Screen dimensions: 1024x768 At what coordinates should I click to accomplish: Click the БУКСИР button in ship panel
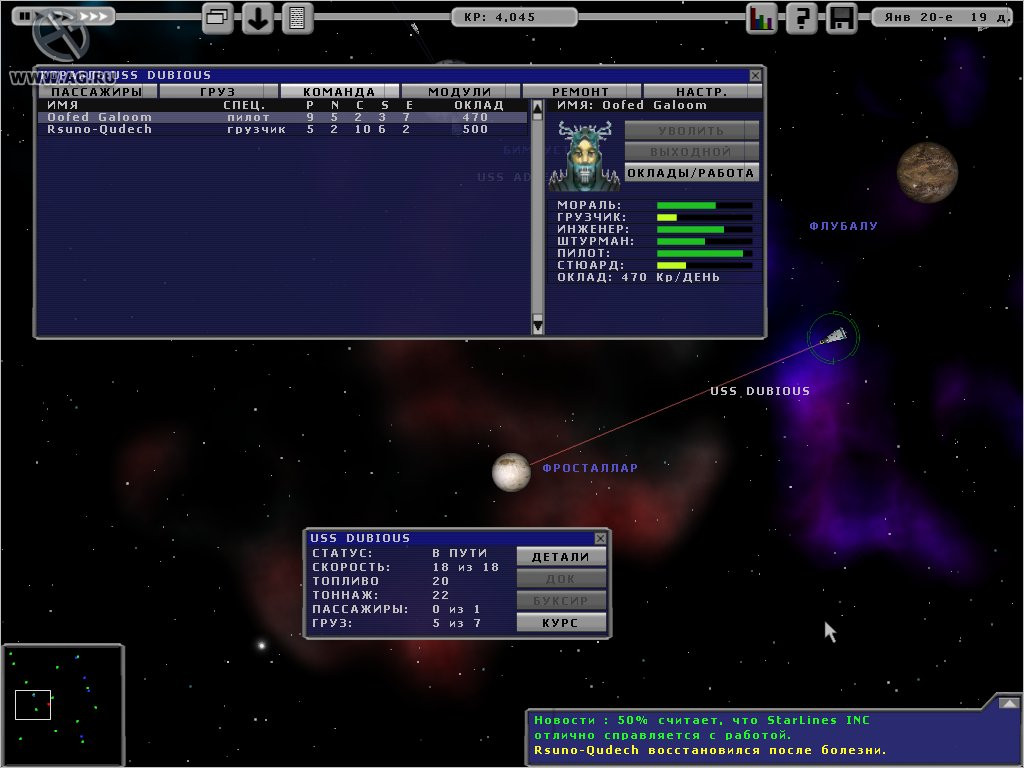(x=561, y=601)
